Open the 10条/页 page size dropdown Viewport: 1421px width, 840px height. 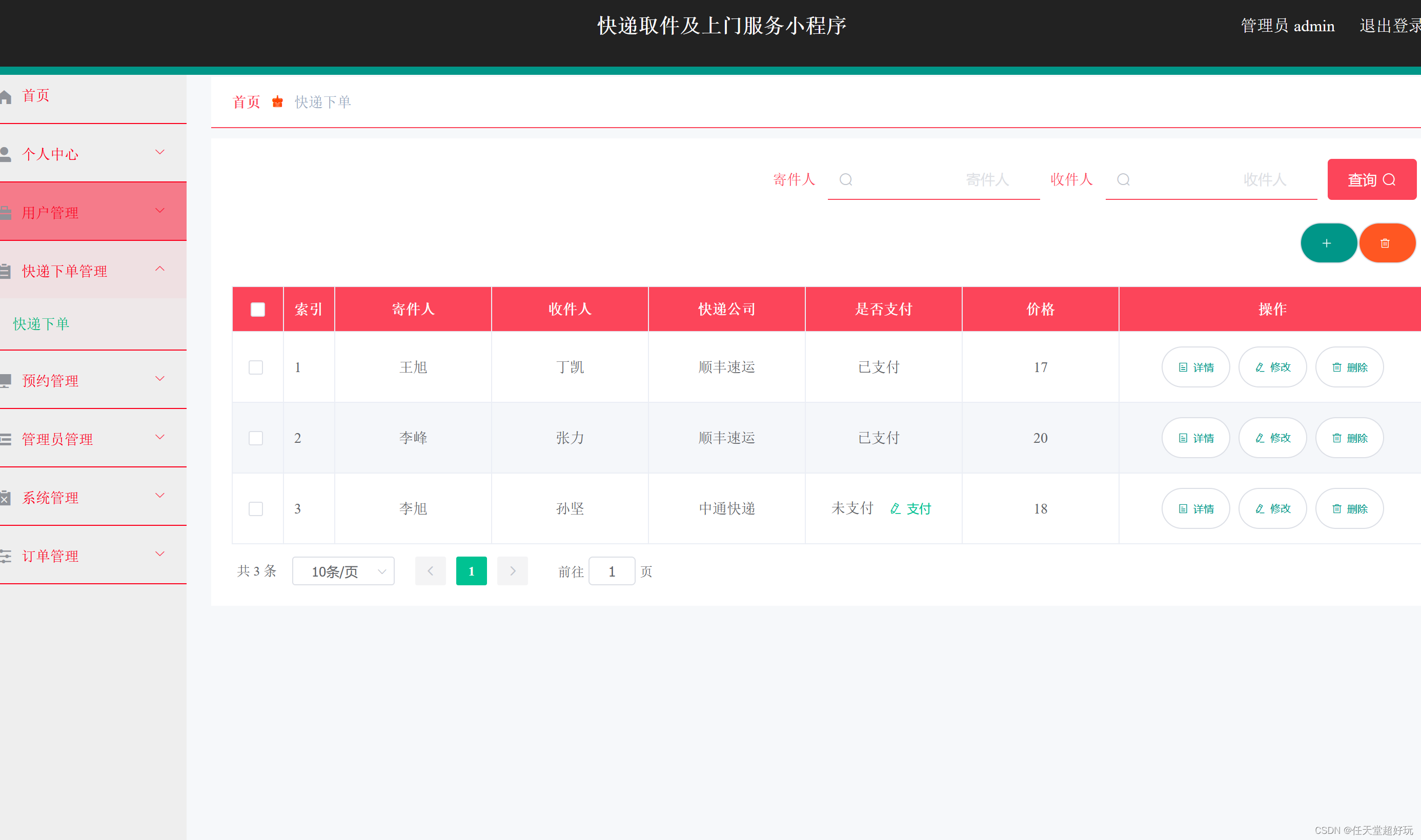343,571
